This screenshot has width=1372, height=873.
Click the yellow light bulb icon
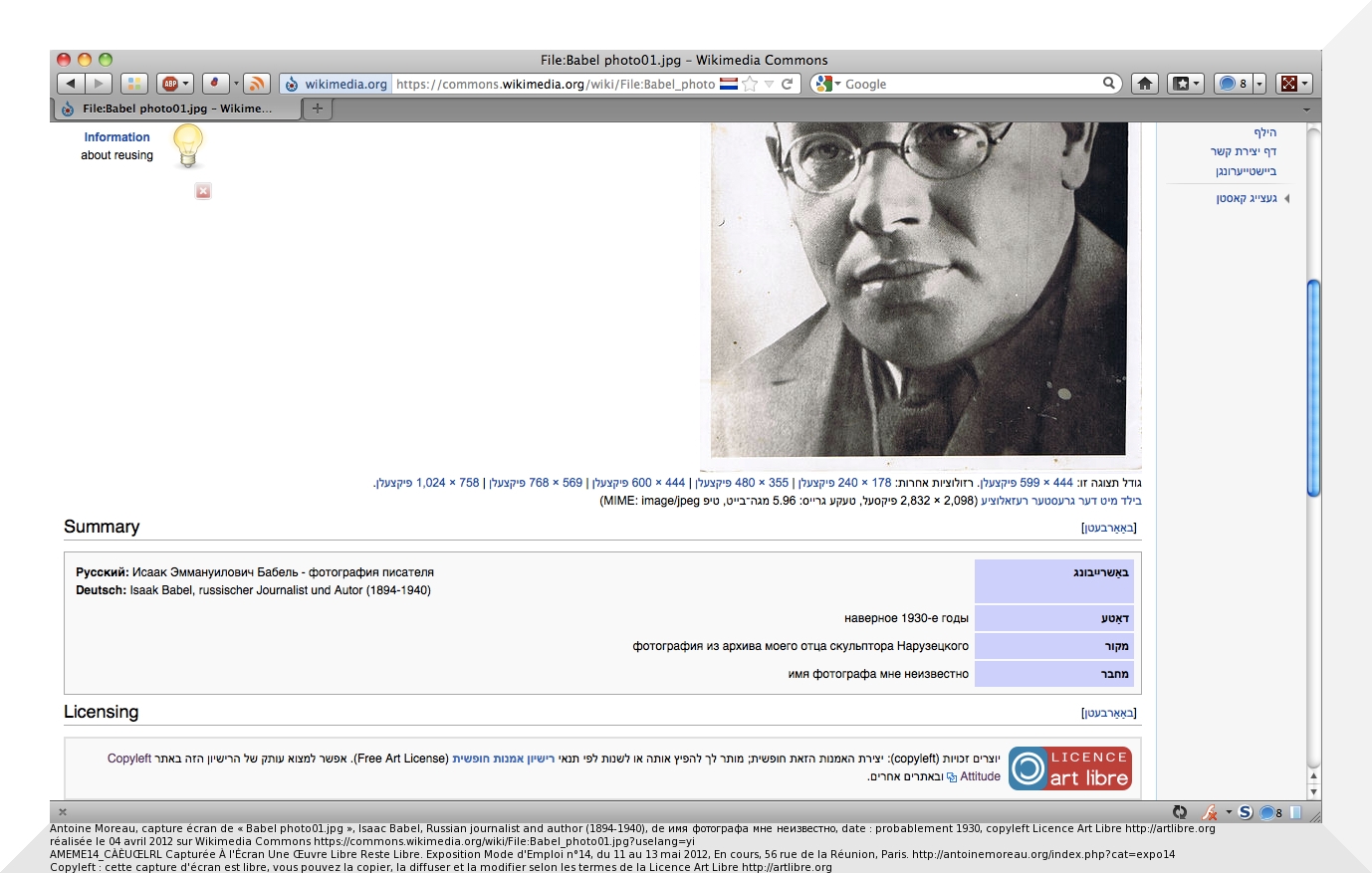coord(188,145)
